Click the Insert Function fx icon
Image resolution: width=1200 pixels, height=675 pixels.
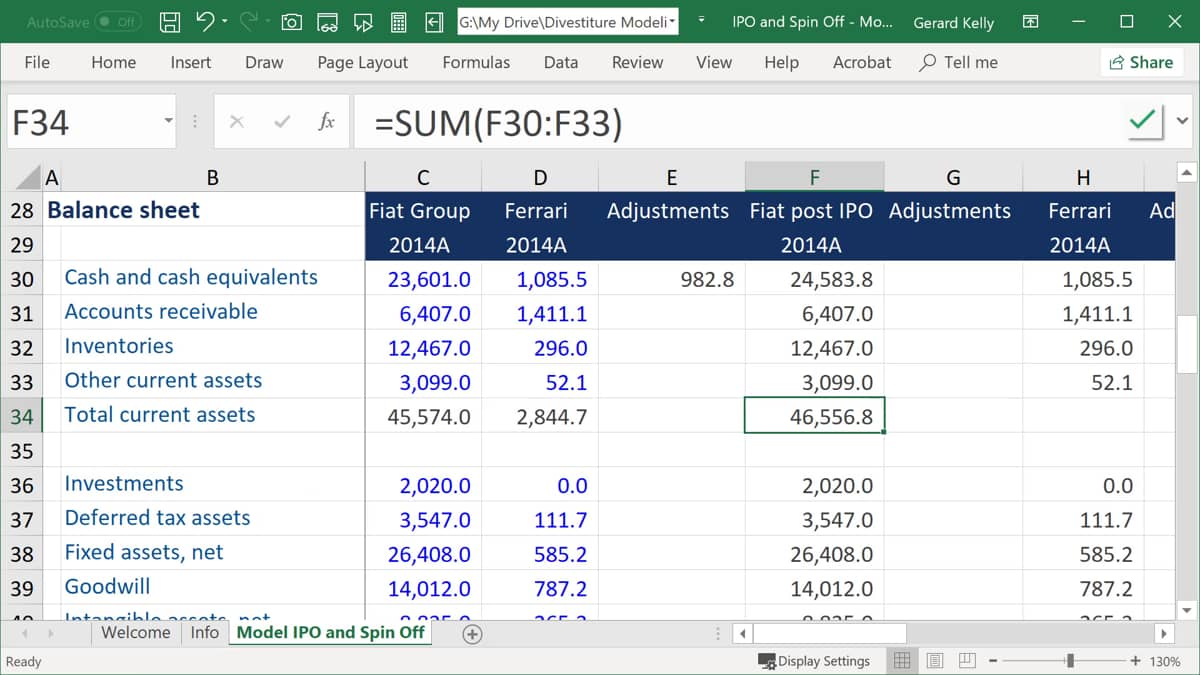326,122
